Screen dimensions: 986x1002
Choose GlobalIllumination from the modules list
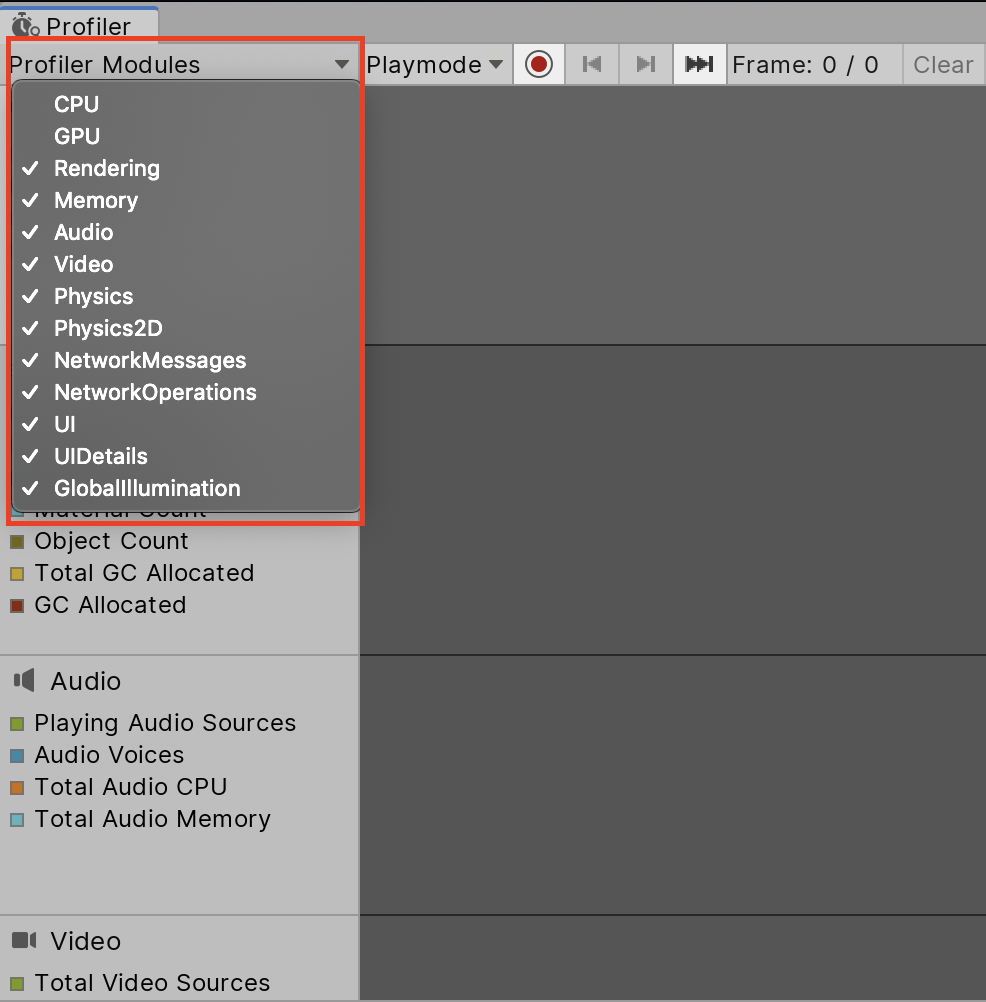147,488
